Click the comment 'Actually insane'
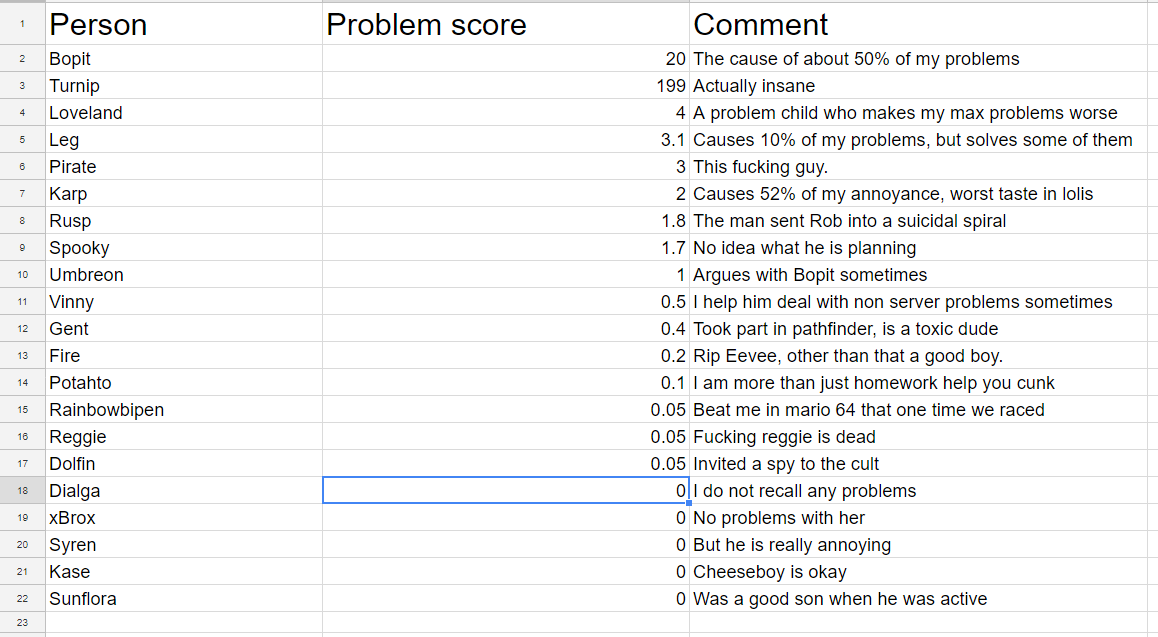 click(x=754, y=86)
